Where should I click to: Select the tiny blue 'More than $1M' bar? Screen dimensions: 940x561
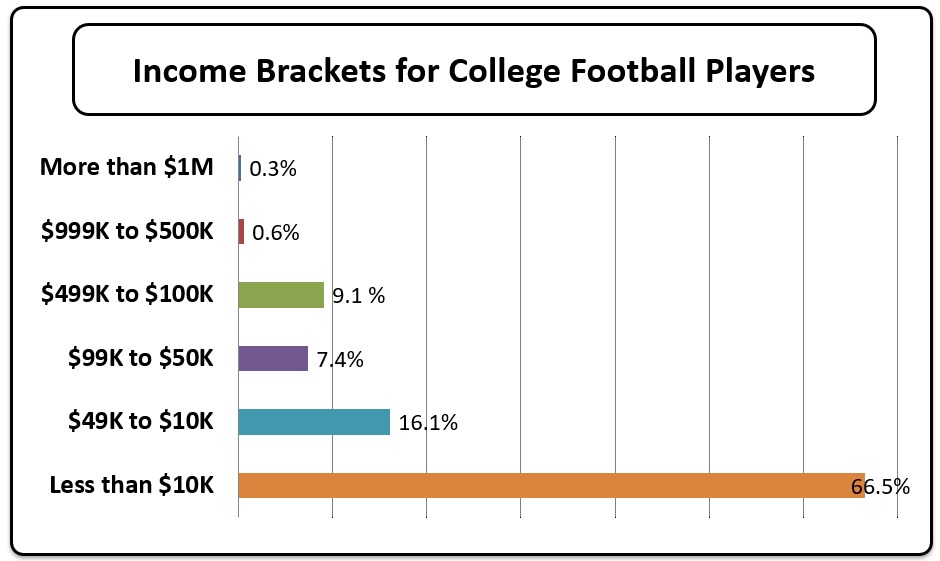[240, 168]
